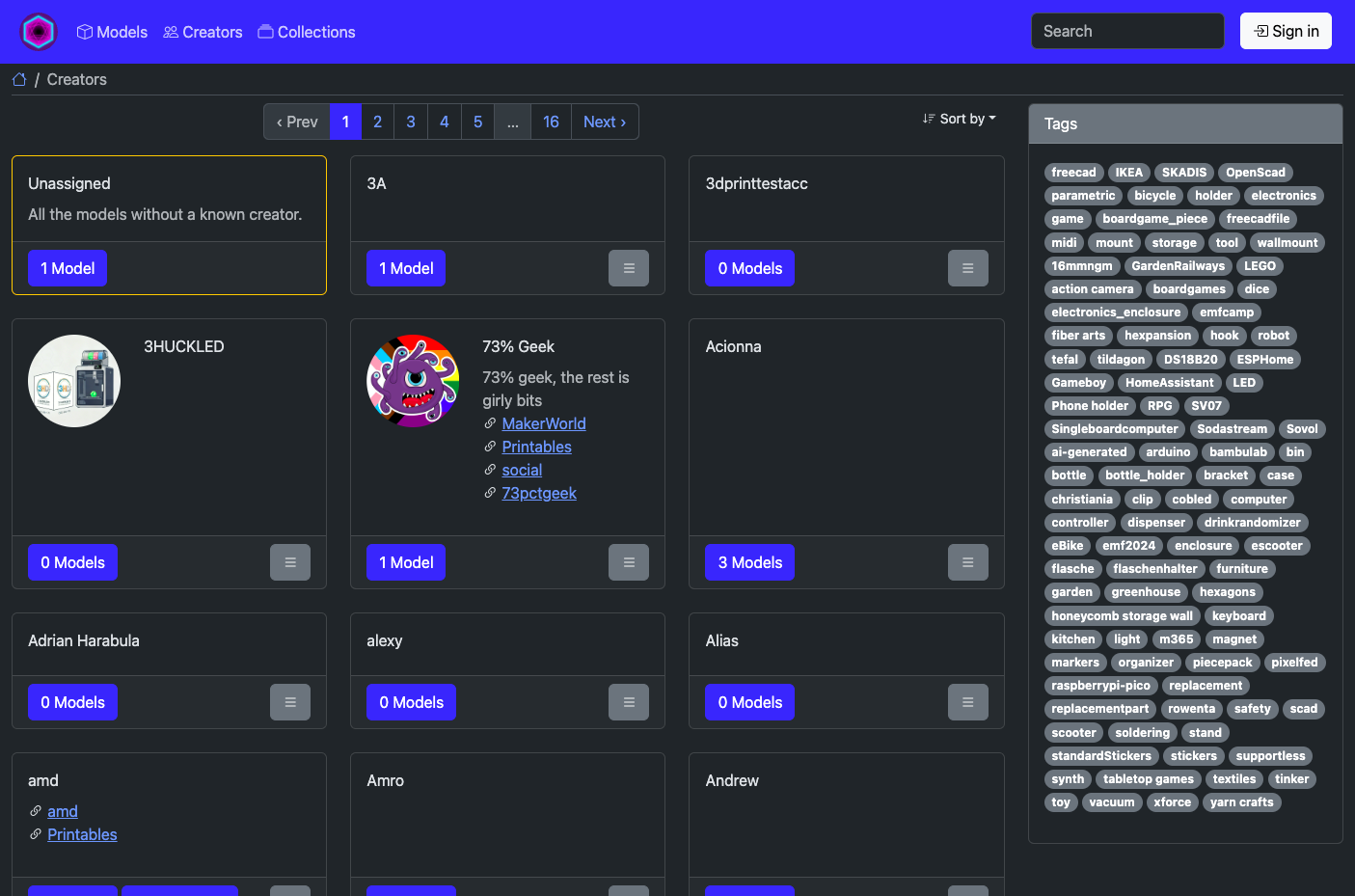Viewport: 1355px width, 896px height.
Task: View 3HUCKLED avatar thumbnail
Action: click(x=74, y=381)
